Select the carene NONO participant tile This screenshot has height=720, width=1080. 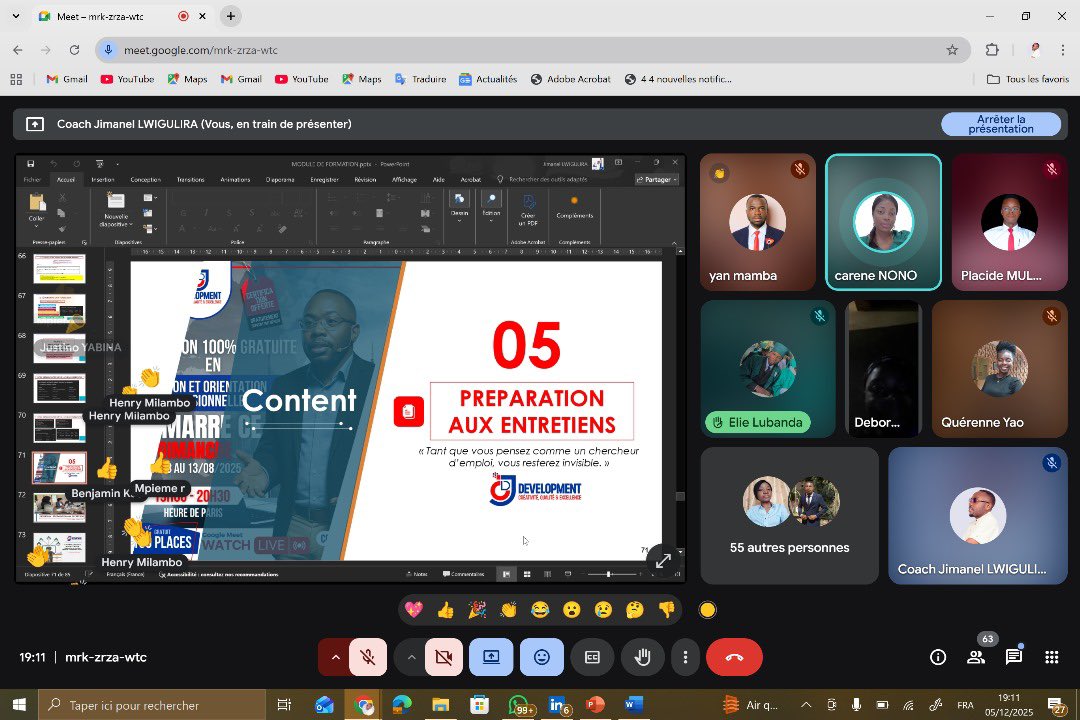[883, 222]
